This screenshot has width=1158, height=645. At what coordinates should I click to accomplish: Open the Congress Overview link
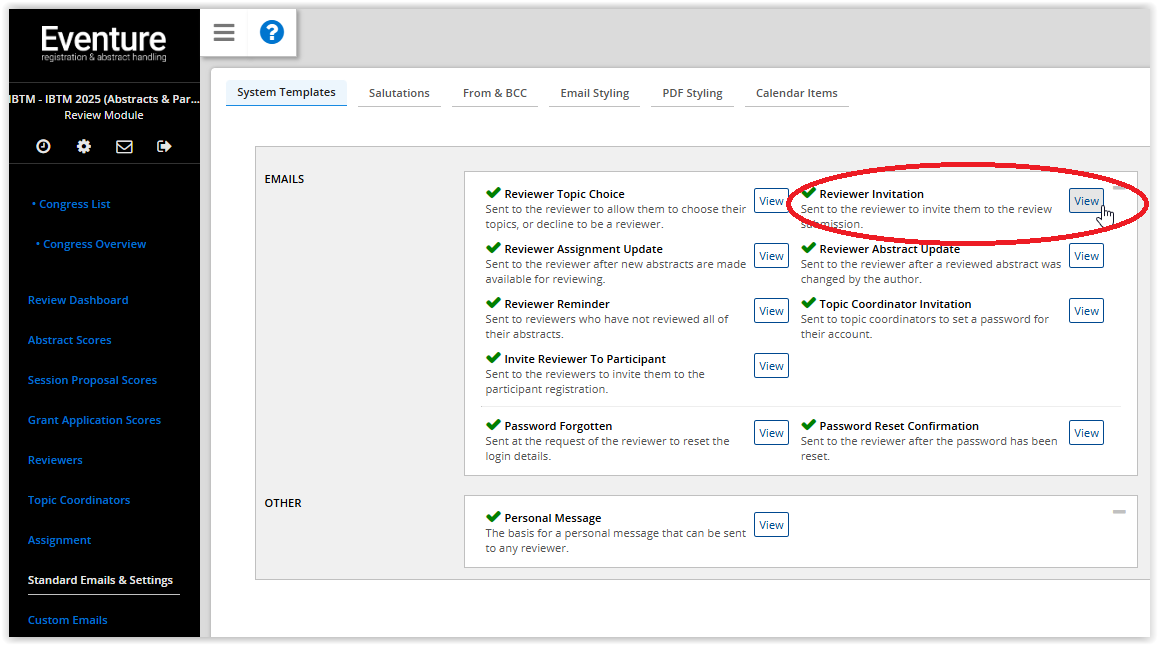[95, 244]
